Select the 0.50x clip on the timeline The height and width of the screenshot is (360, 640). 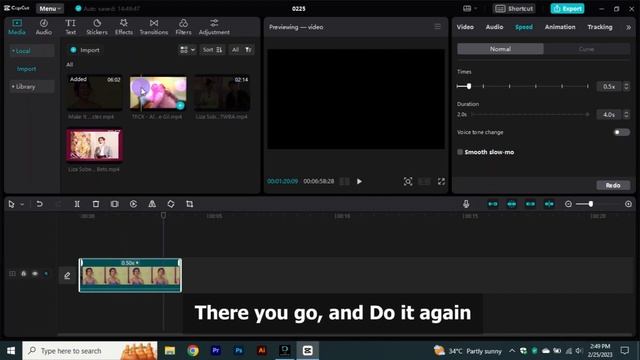[130, 275]
